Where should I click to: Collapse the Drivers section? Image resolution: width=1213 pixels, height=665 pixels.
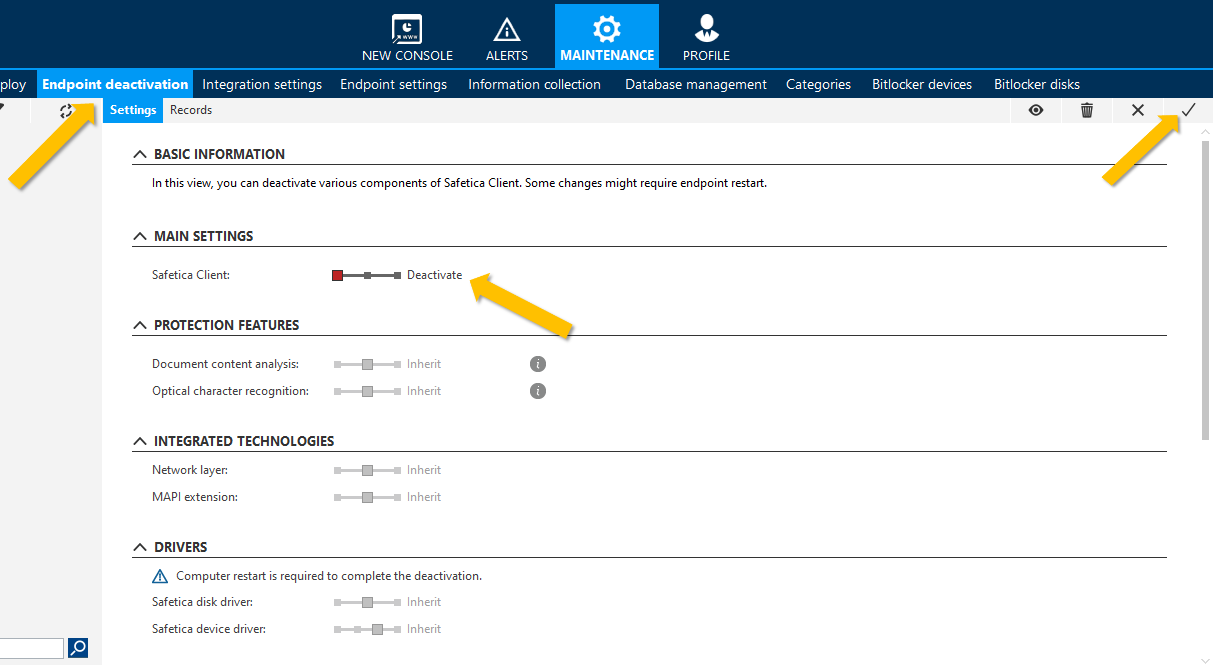(139, 548)
